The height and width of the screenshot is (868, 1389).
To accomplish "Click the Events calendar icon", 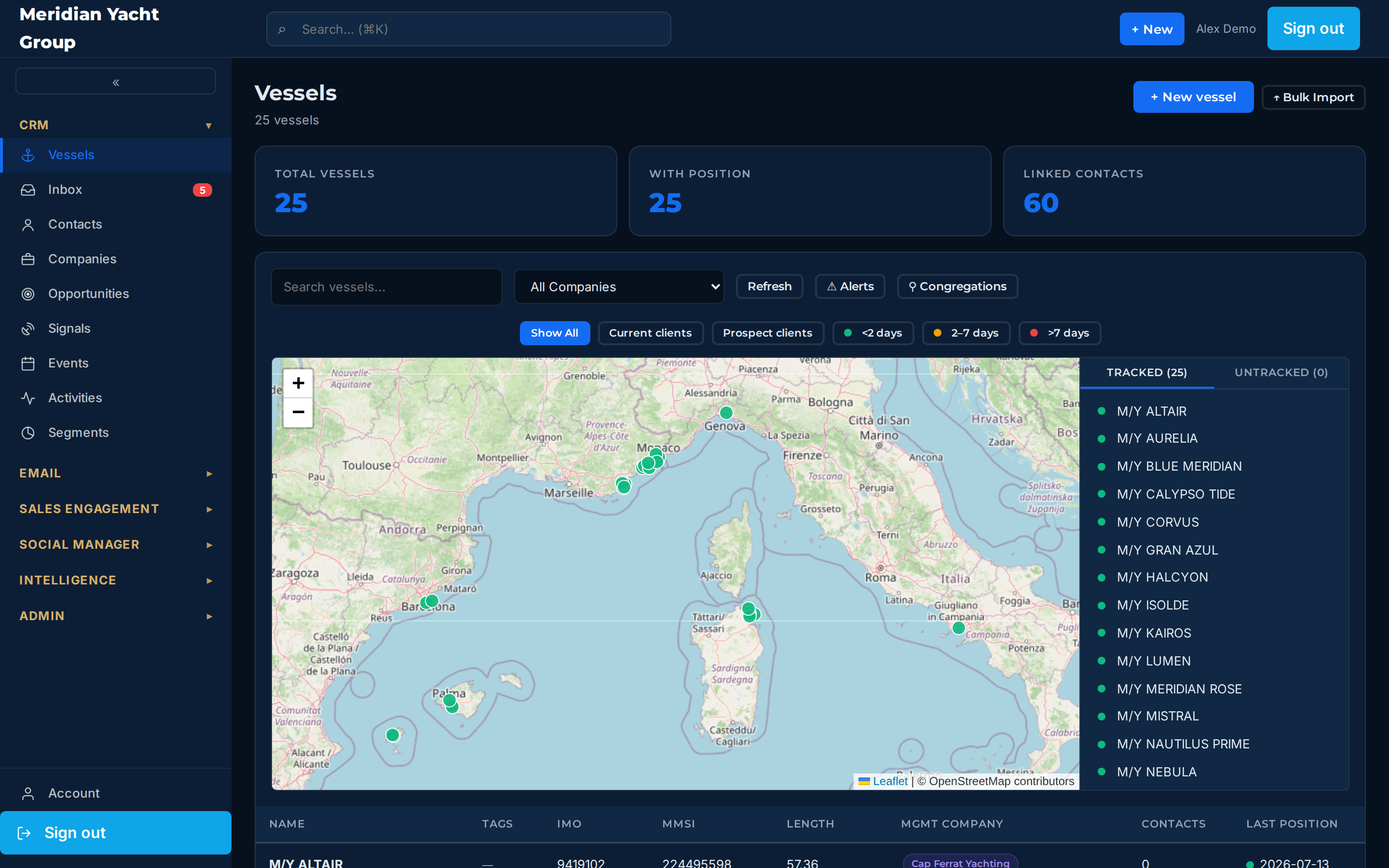I will (x=28, y=364).
